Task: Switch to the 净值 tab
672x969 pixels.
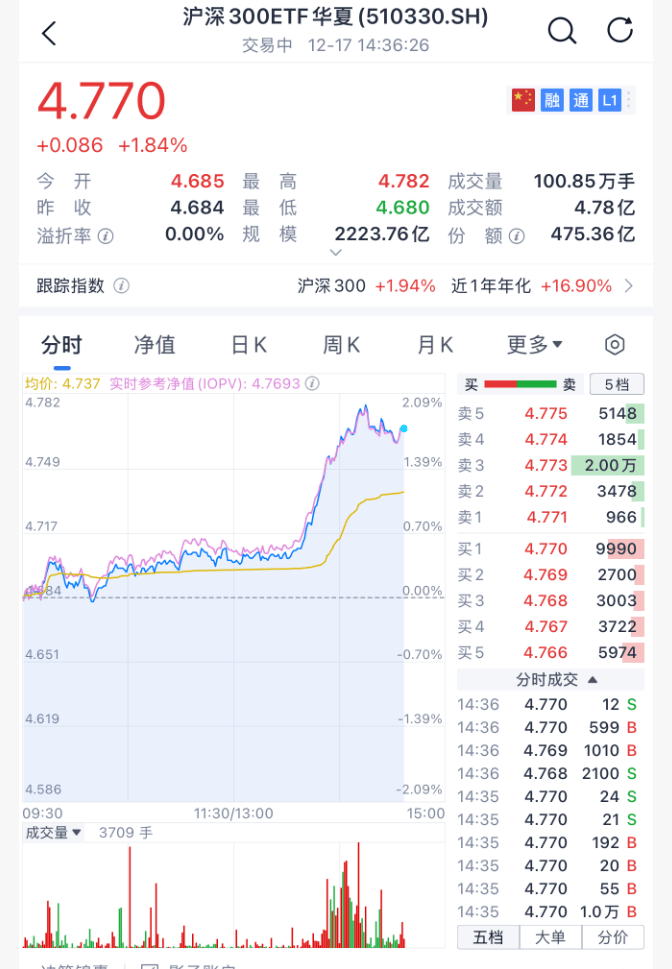Action: pos(155,345)
